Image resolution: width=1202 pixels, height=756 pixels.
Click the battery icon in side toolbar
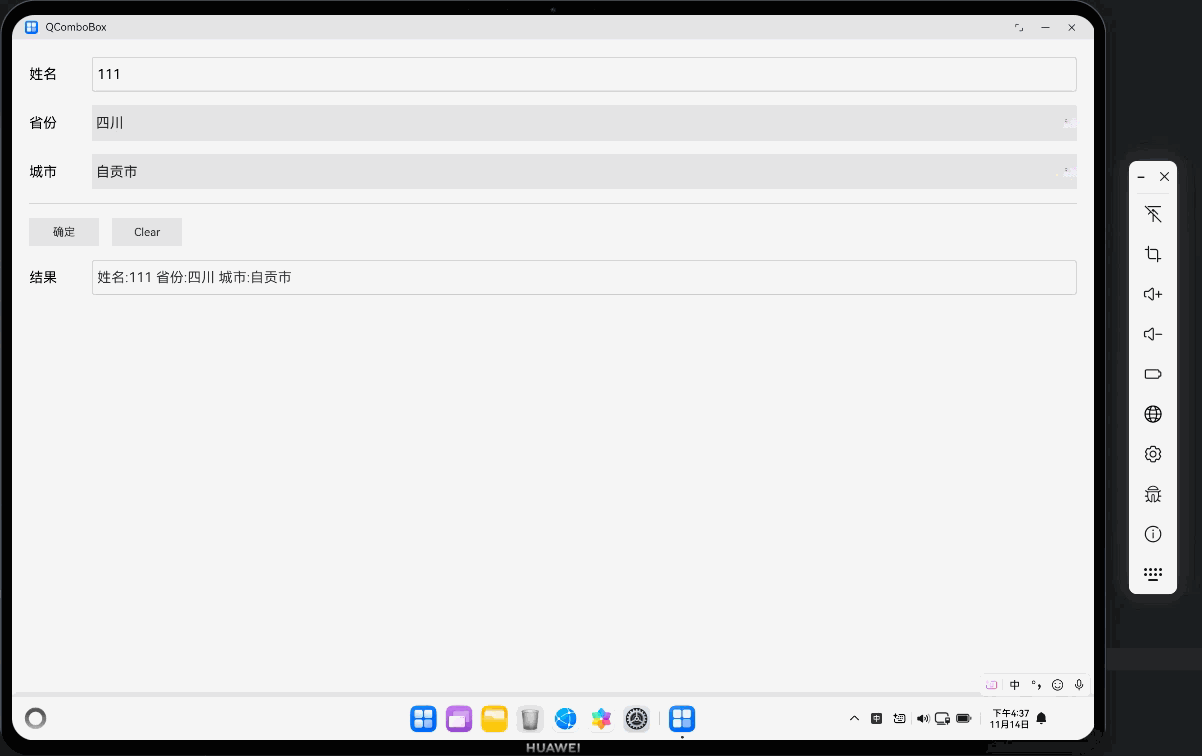1153,374
